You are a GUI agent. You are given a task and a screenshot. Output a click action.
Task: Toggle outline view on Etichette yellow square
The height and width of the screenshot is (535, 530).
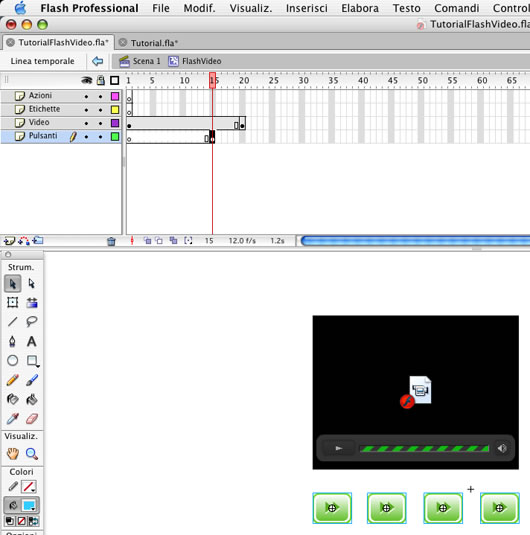(115, 110)
